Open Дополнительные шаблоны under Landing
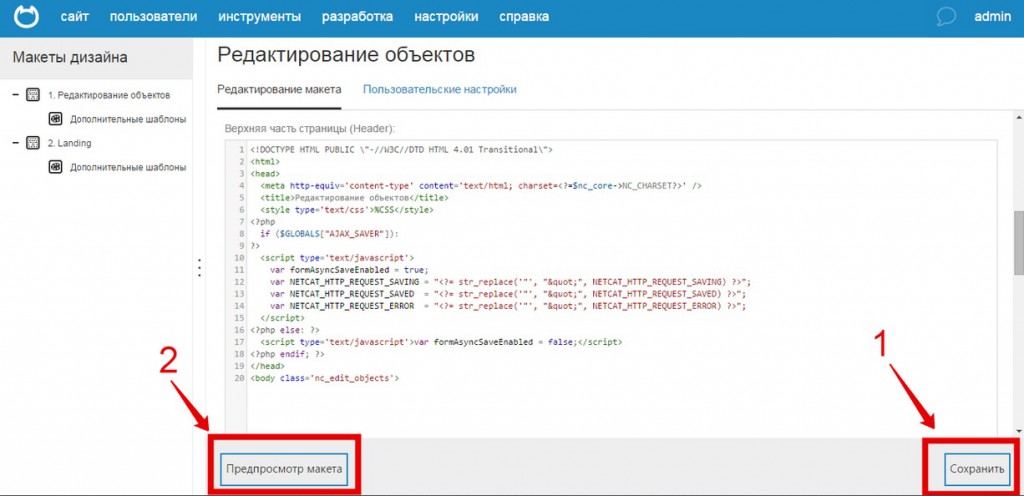 [128, 167]
